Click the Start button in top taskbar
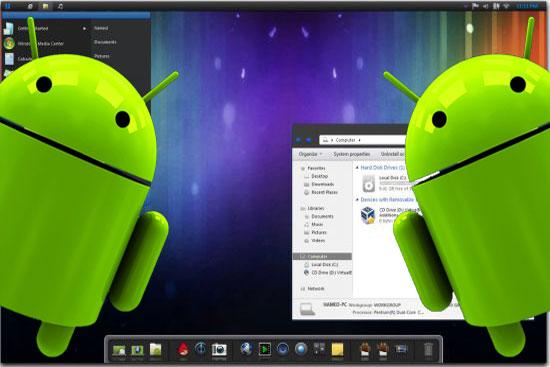 pos(8,6)
